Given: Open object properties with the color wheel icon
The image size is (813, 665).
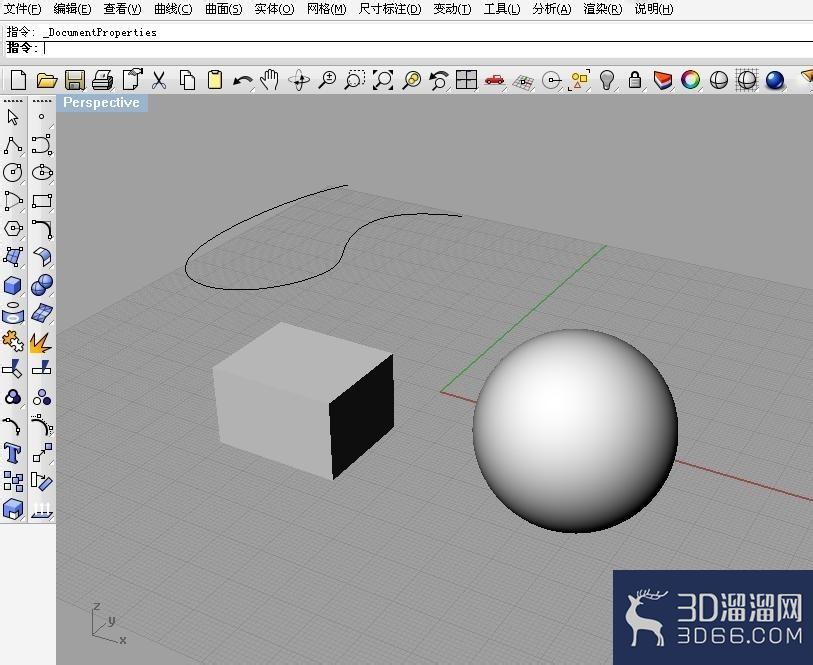Looking at the screenshot, I should coord(691,80).
